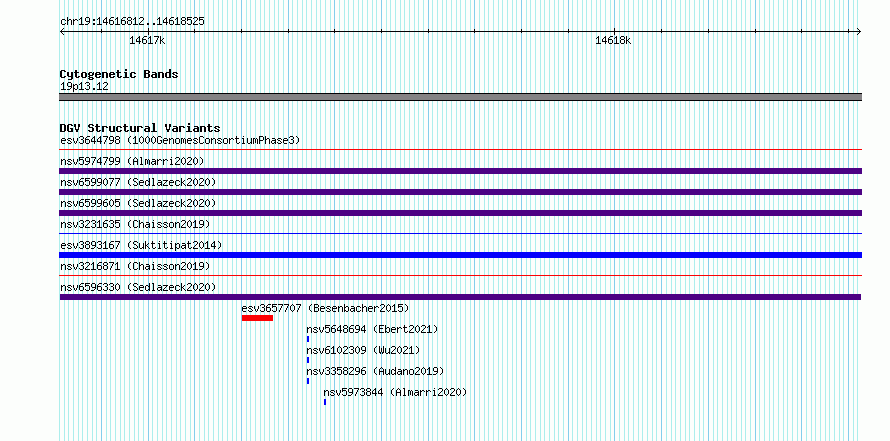Open esv3657707 (Besenbacher2015) label
This screenshot has height=441, width=890.
pos(325,308)
